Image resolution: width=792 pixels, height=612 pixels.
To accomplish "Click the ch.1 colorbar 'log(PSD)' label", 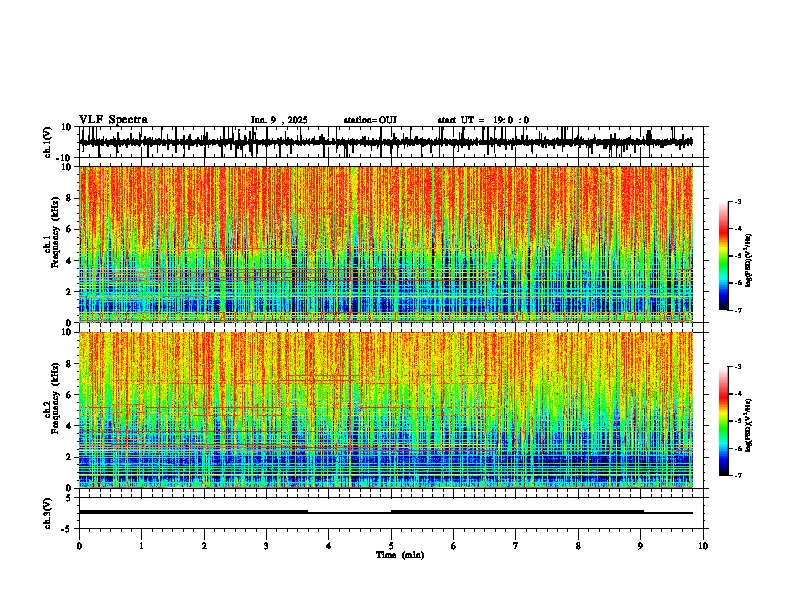I will point(748,261).
